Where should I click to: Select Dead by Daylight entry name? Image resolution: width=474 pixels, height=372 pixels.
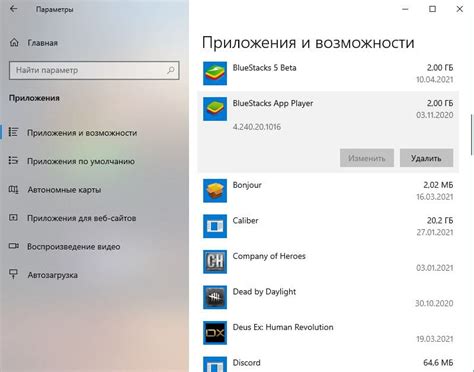(264, 292)
